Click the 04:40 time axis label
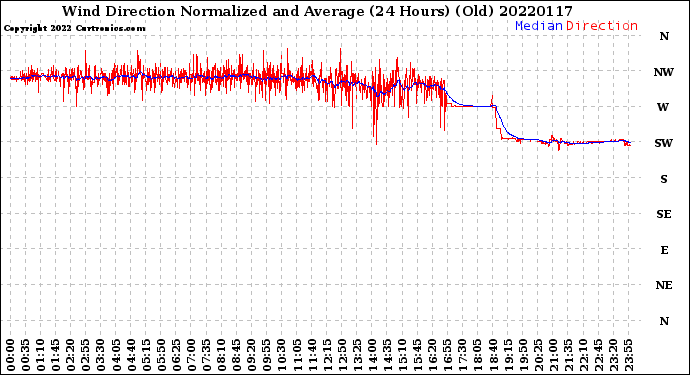 pos(131,355)
